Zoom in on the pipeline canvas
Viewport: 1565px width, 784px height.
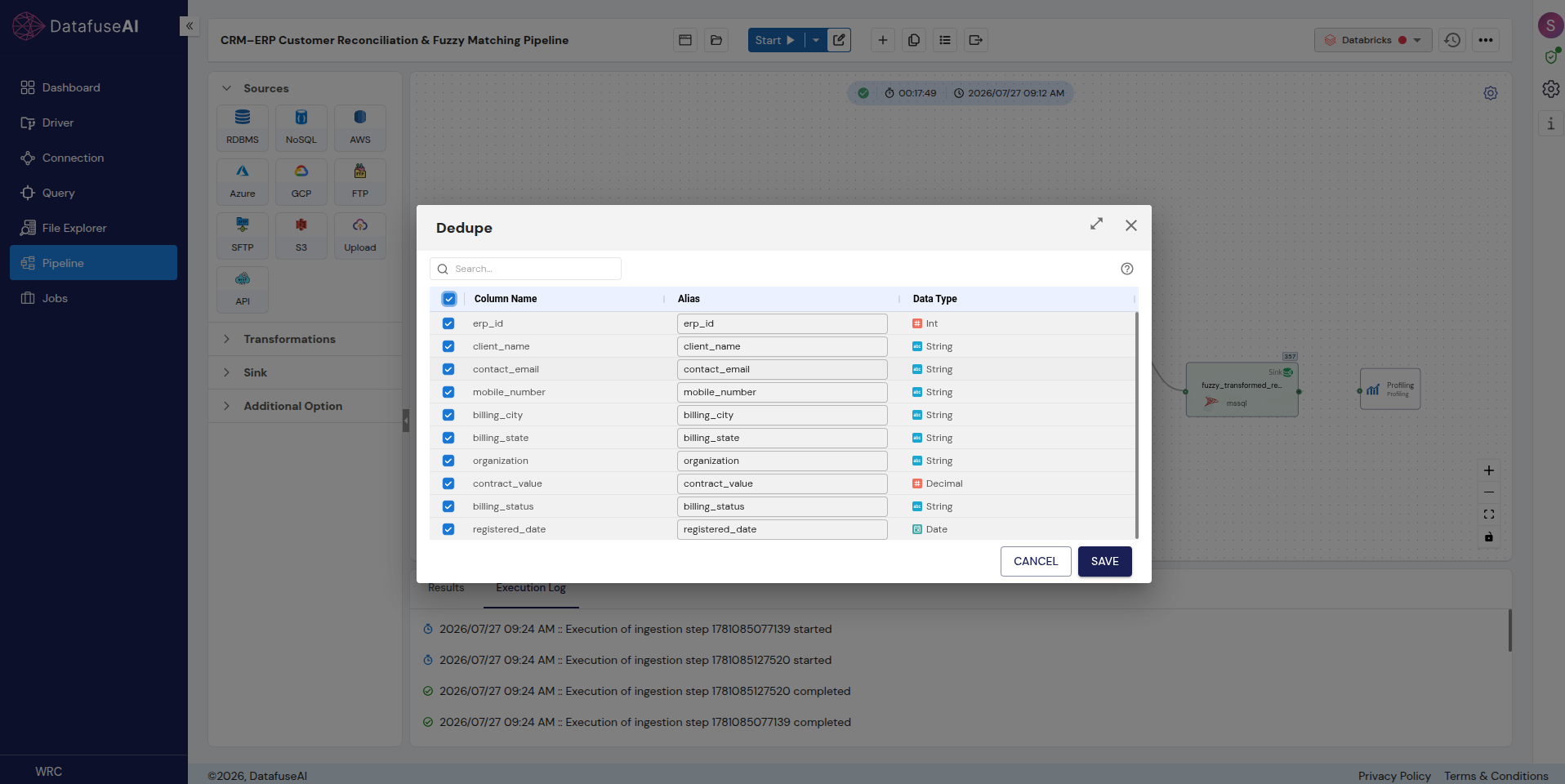(x=1489, y=470)
